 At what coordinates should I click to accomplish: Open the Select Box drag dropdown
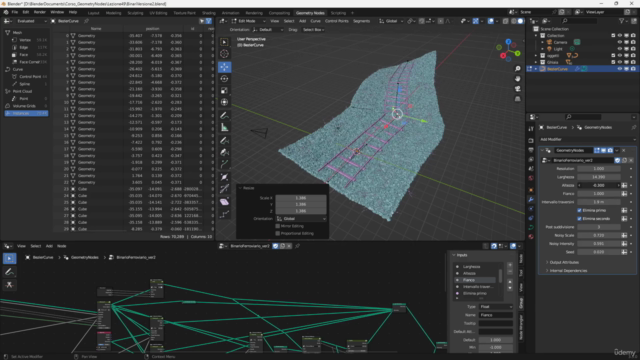[313, 30]
